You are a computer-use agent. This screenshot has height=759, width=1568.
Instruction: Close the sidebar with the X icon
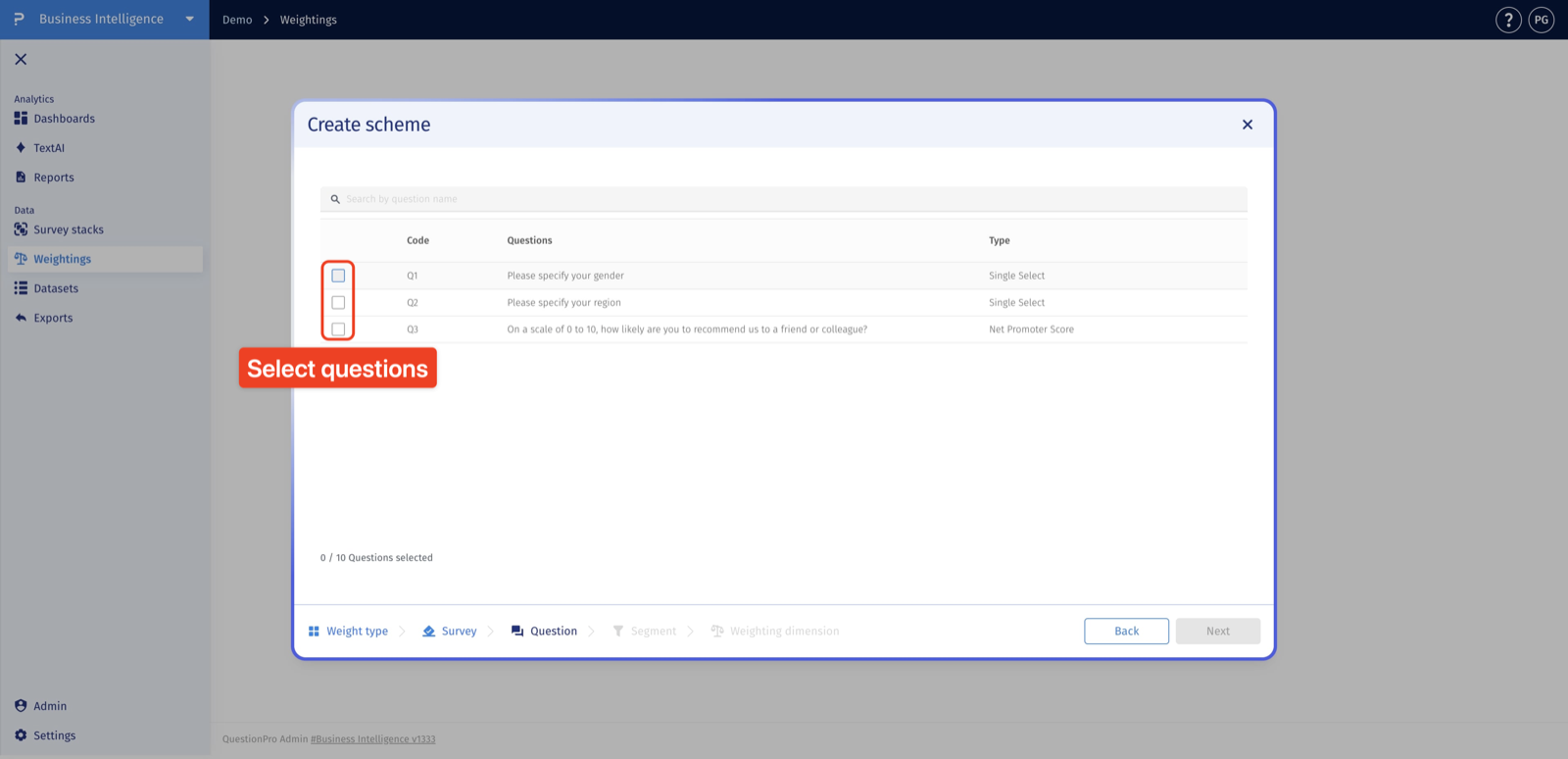pos(21,59)
